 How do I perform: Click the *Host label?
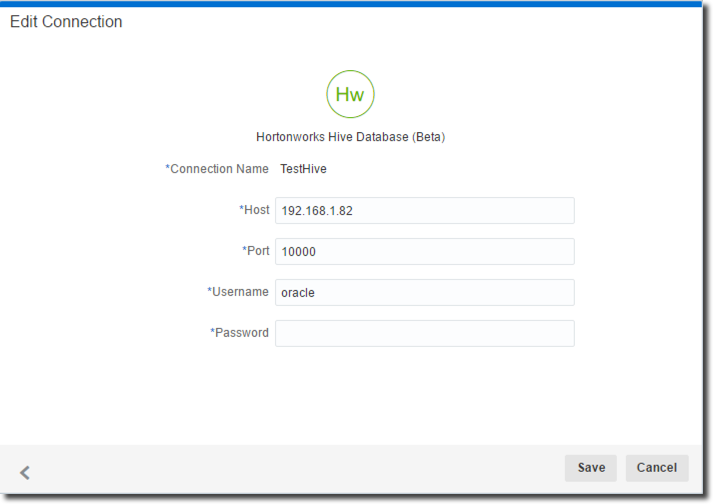pyautogui.click(x=254, y=210)
